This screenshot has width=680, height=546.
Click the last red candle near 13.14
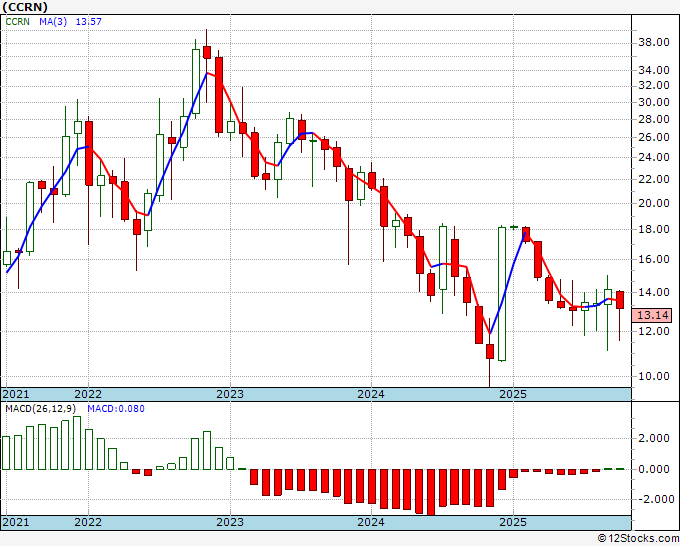coord(620,300)
